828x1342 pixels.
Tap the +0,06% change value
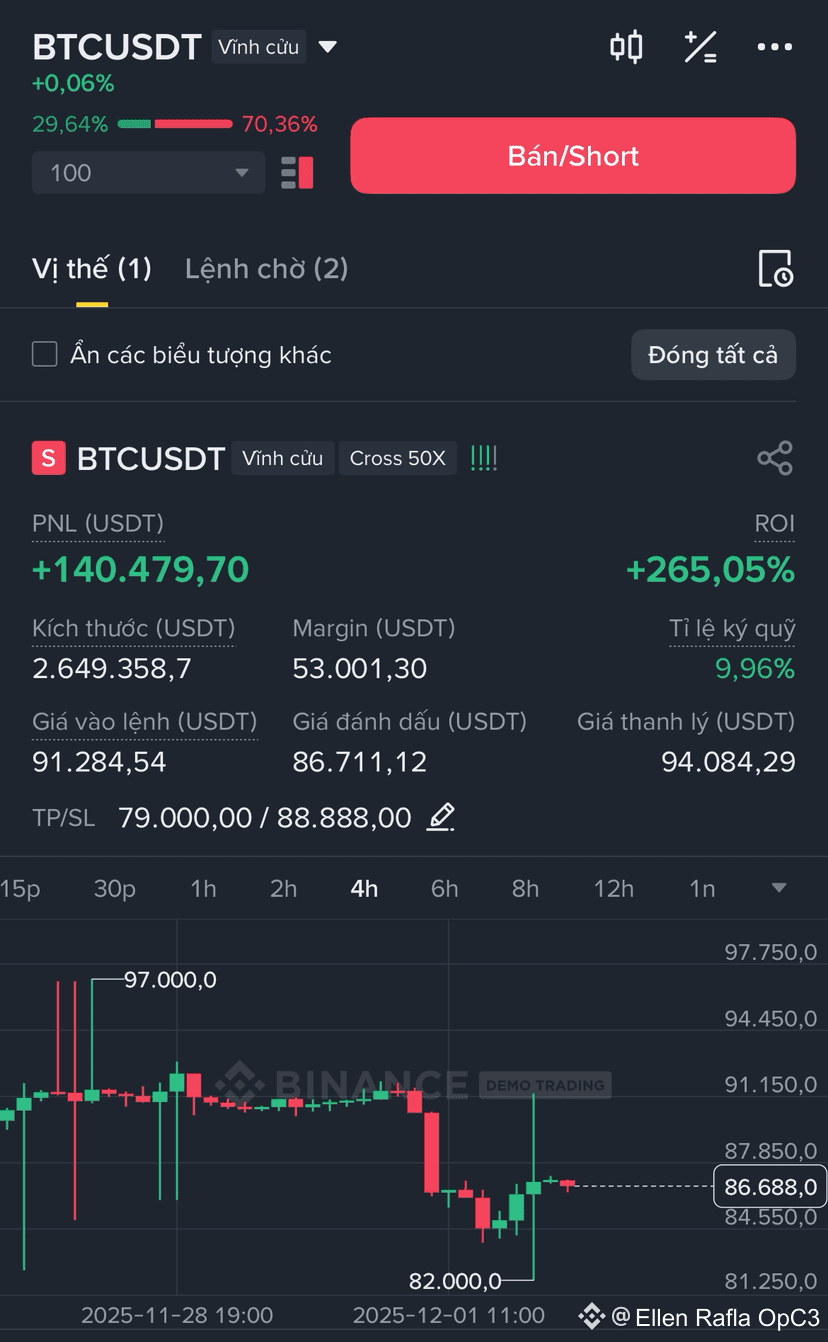coord(73,83)
